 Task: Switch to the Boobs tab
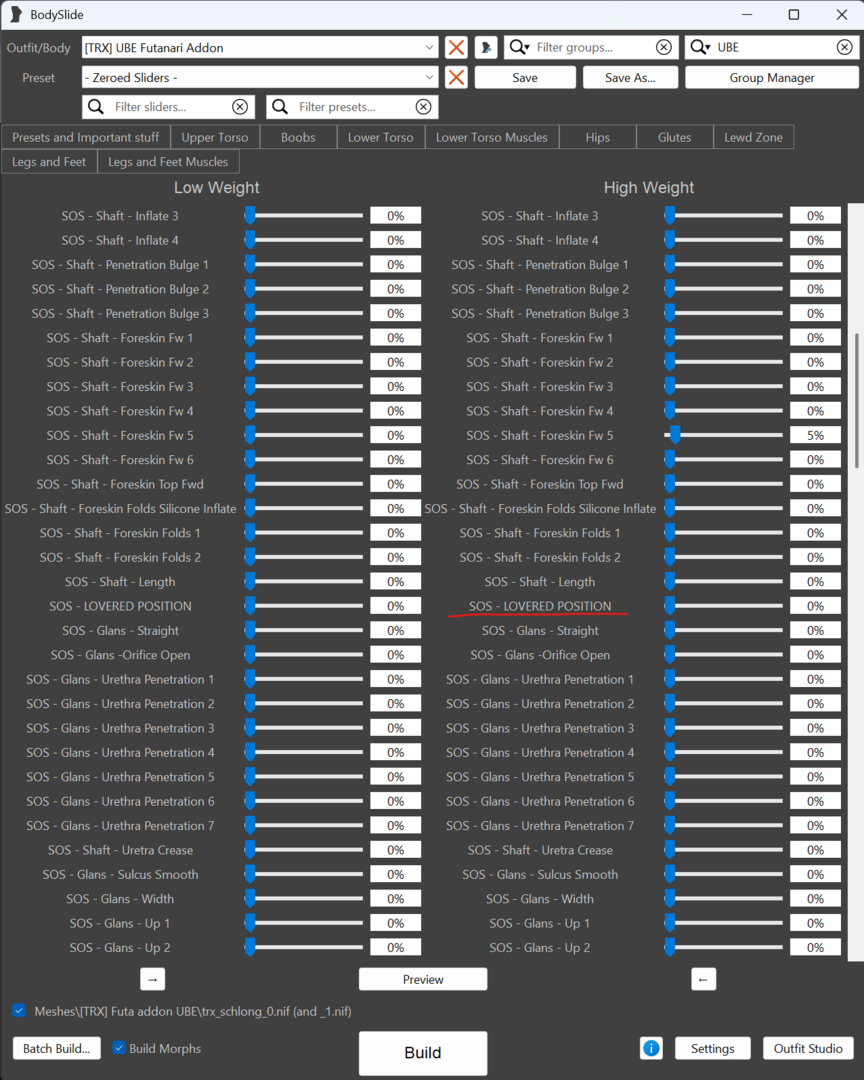coord(298,137)
